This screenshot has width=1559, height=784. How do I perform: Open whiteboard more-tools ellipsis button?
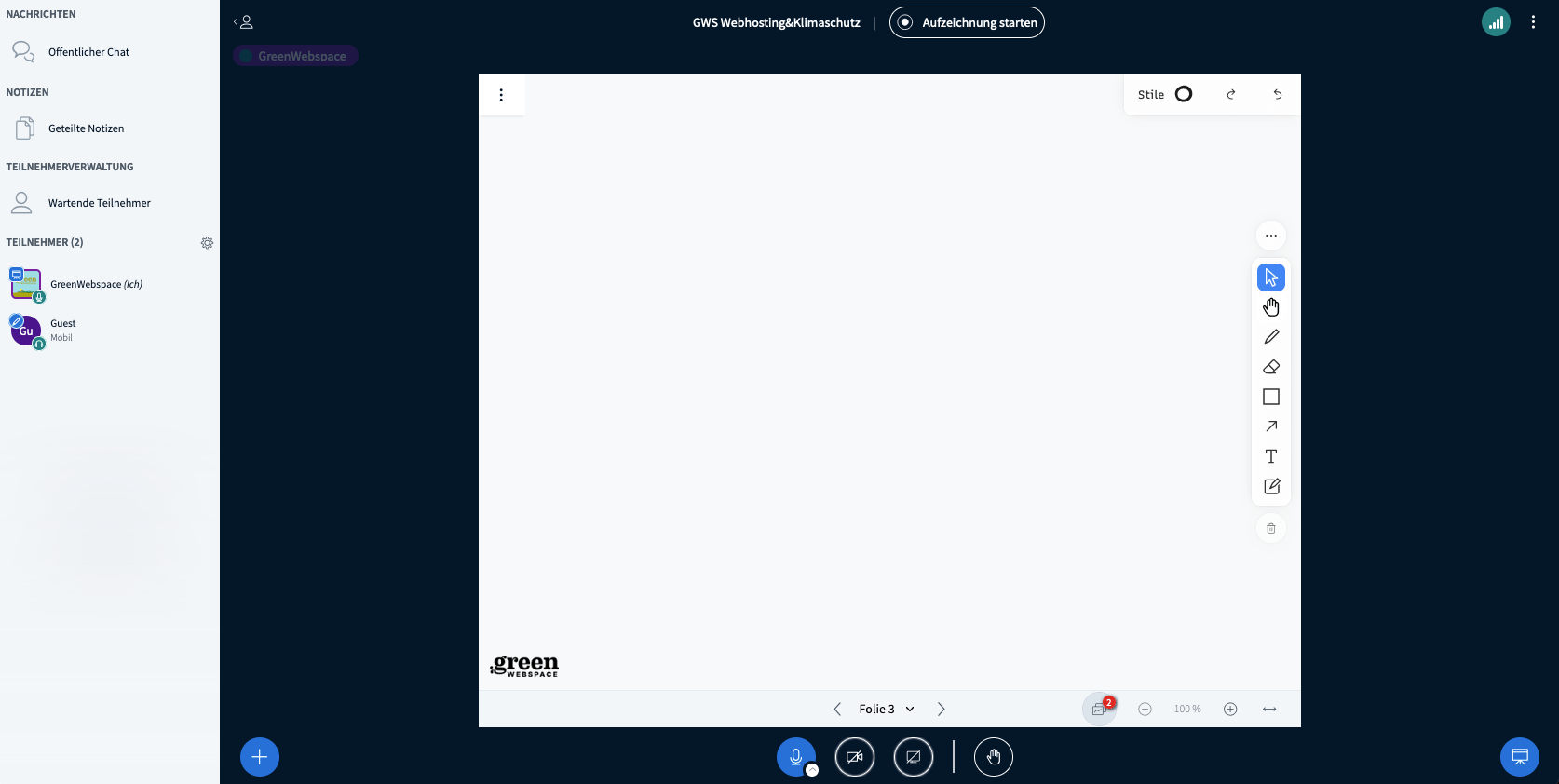1271,236
